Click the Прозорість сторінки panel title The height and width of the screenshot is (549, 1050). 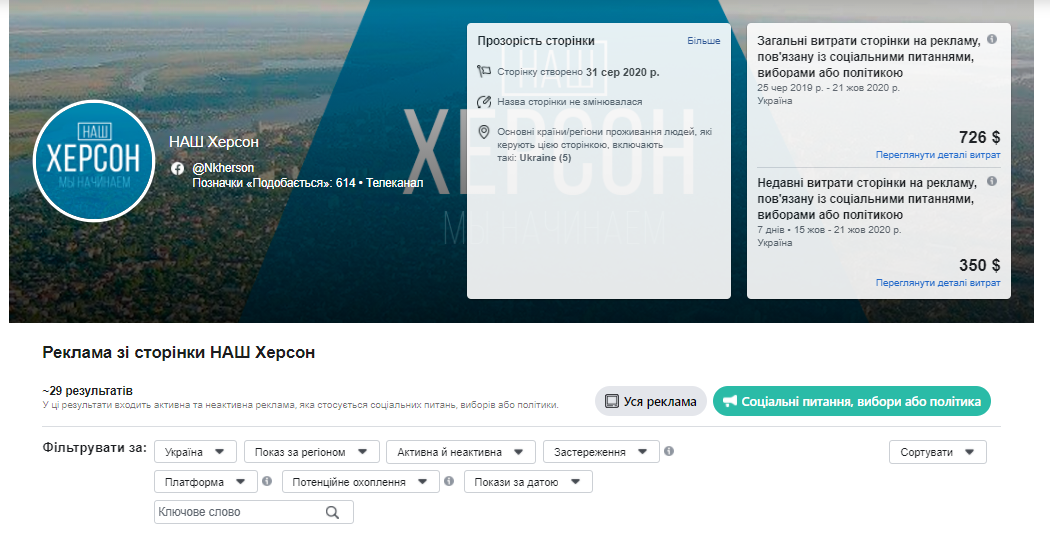(x=536, y=41)
